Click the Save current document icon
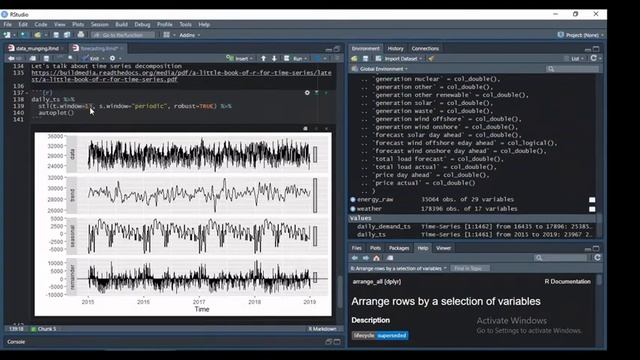Image resolution: width=640 pixels, height=360 pixels. 56,35
